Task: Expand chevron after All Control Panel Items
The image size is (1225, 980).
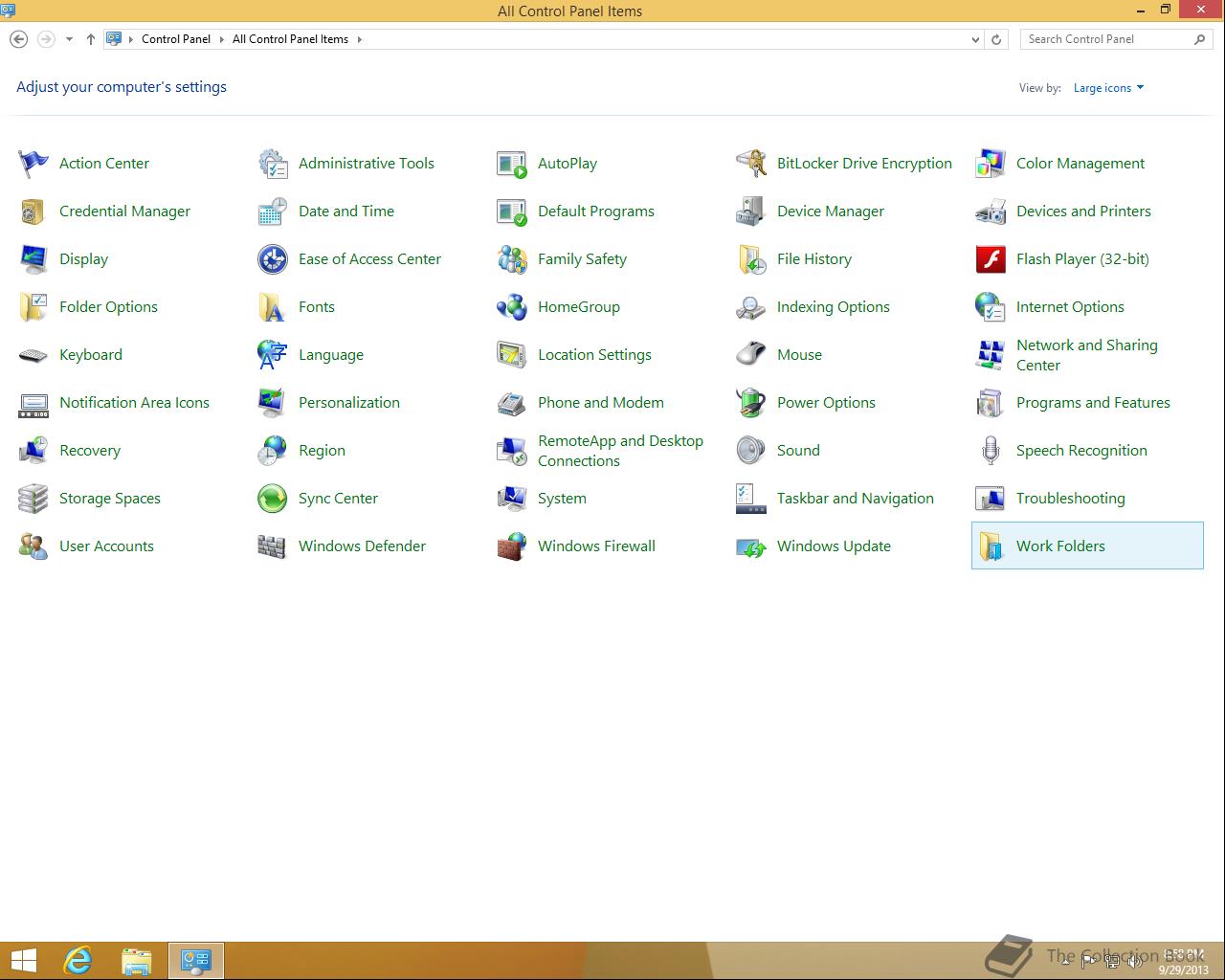Action: point(360,39)
